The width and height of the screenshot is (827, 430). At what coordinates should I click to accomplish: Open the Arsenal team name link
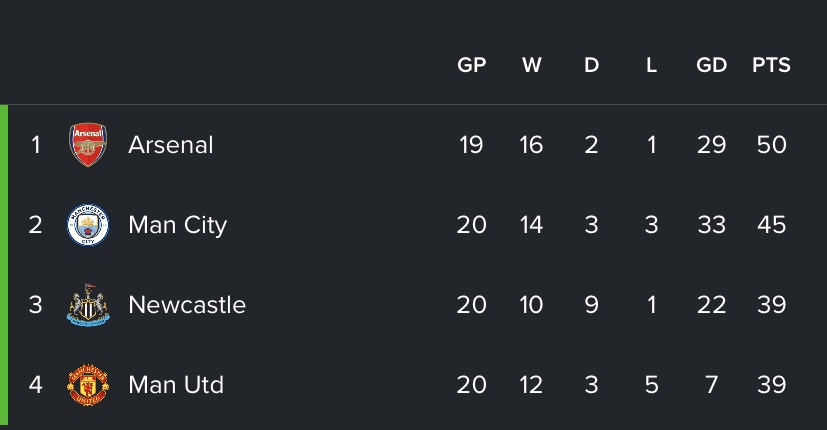pyautogui.click(x=171, y=145)
